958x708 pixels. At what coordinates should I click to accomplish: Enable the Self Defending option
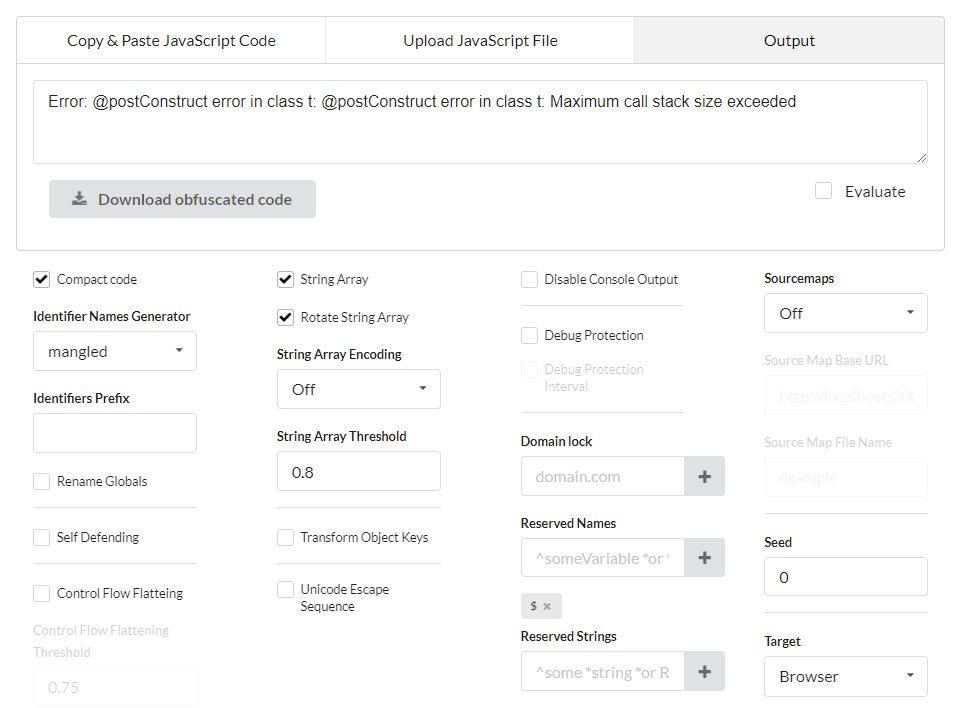pyautogui.click(x=42, y=538)
